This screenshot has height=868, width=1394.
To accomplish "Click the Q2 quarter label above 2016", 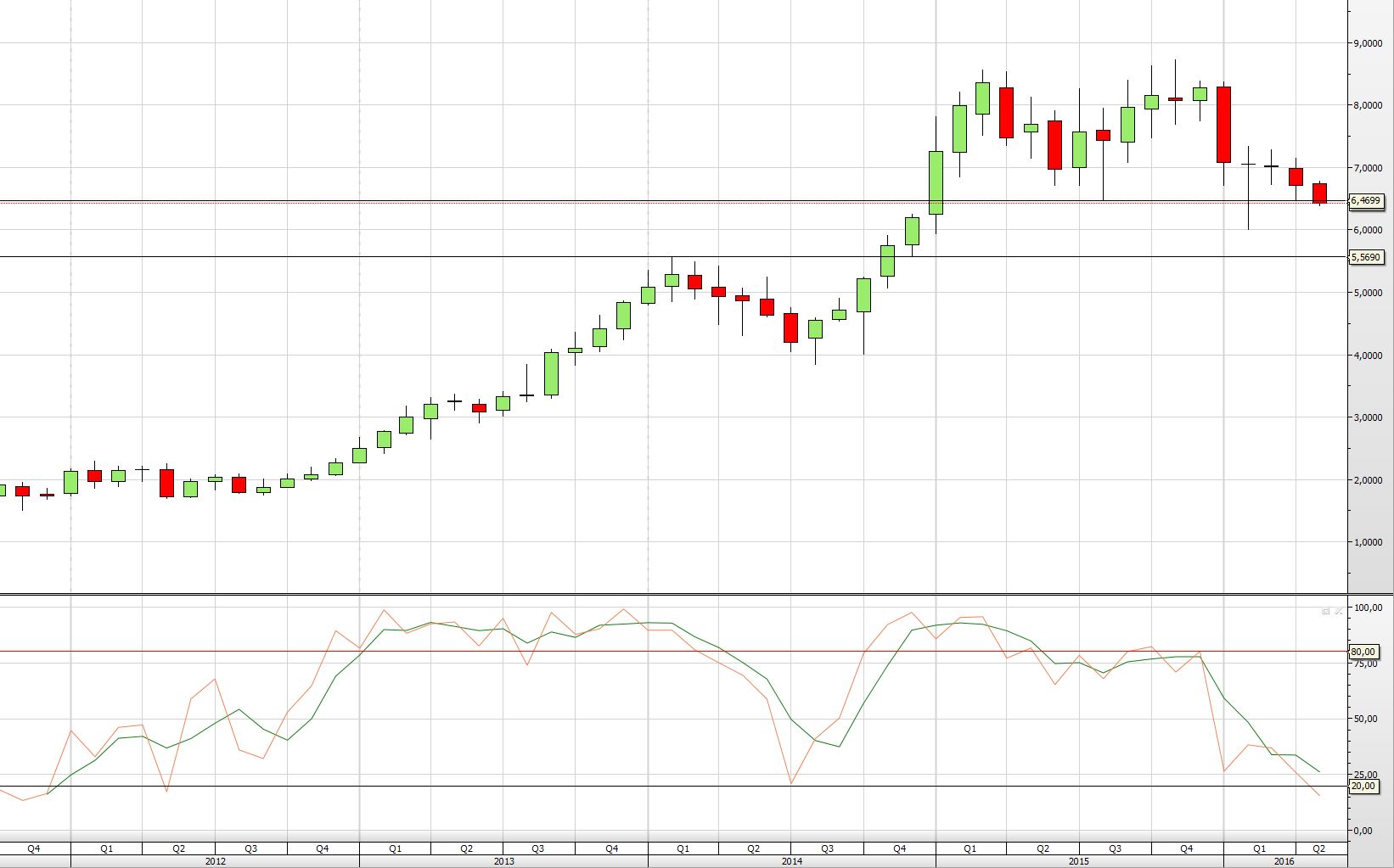I will [x=1319, y=848].
